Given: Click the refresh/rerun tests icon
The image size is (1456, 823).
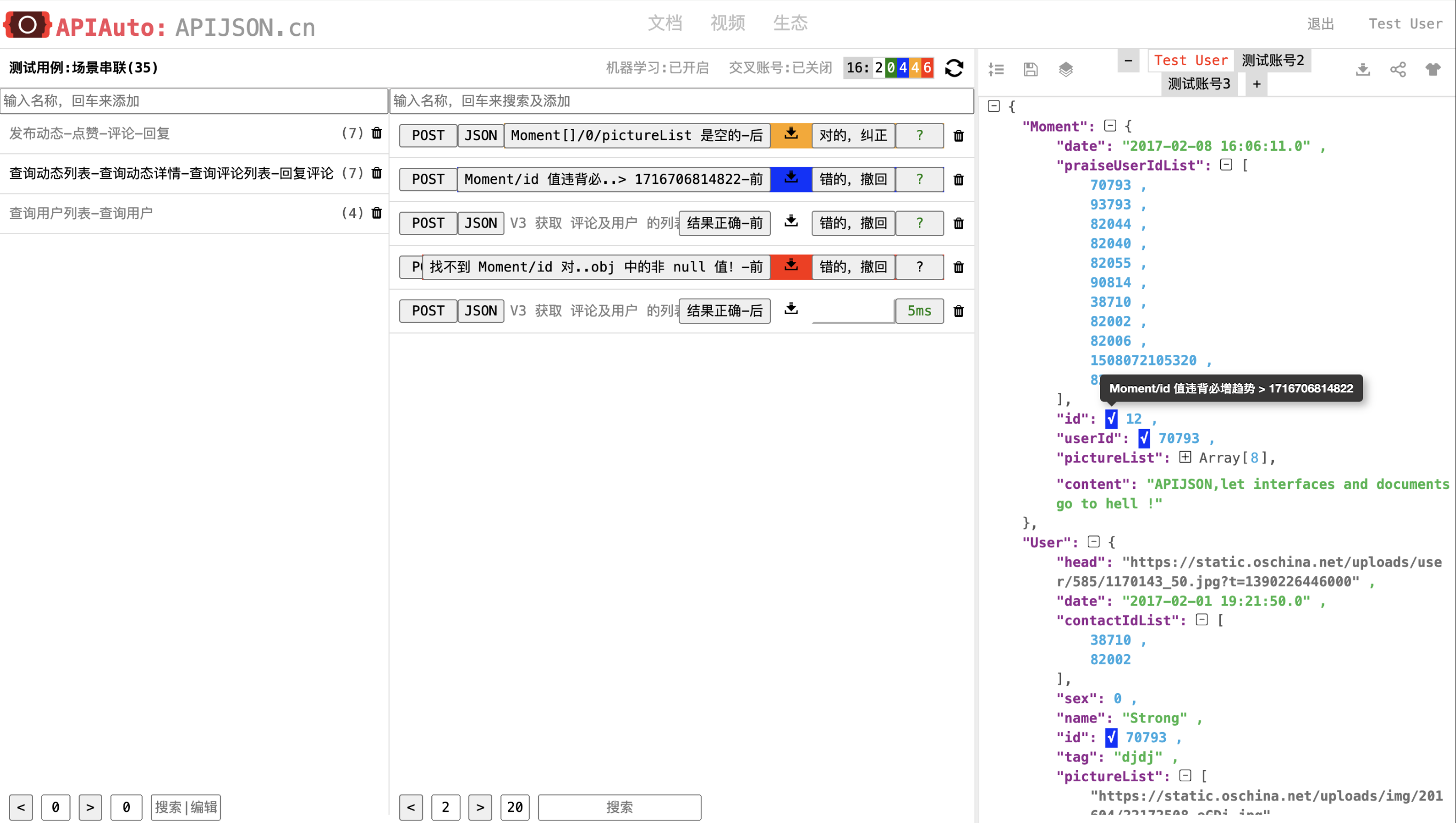Looking at the screenshot, I should tap(954, 68).
